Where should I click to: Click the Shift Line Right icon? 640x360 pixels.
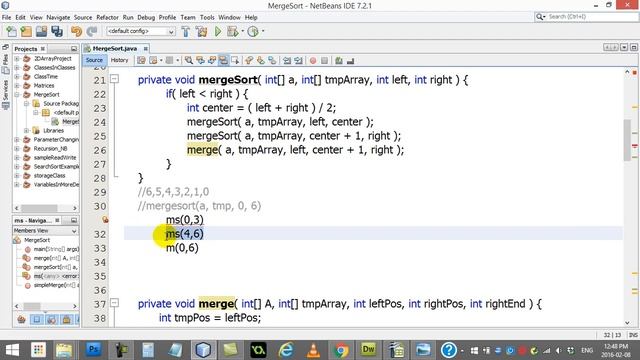pyautogui.click(x=298, y=60)
